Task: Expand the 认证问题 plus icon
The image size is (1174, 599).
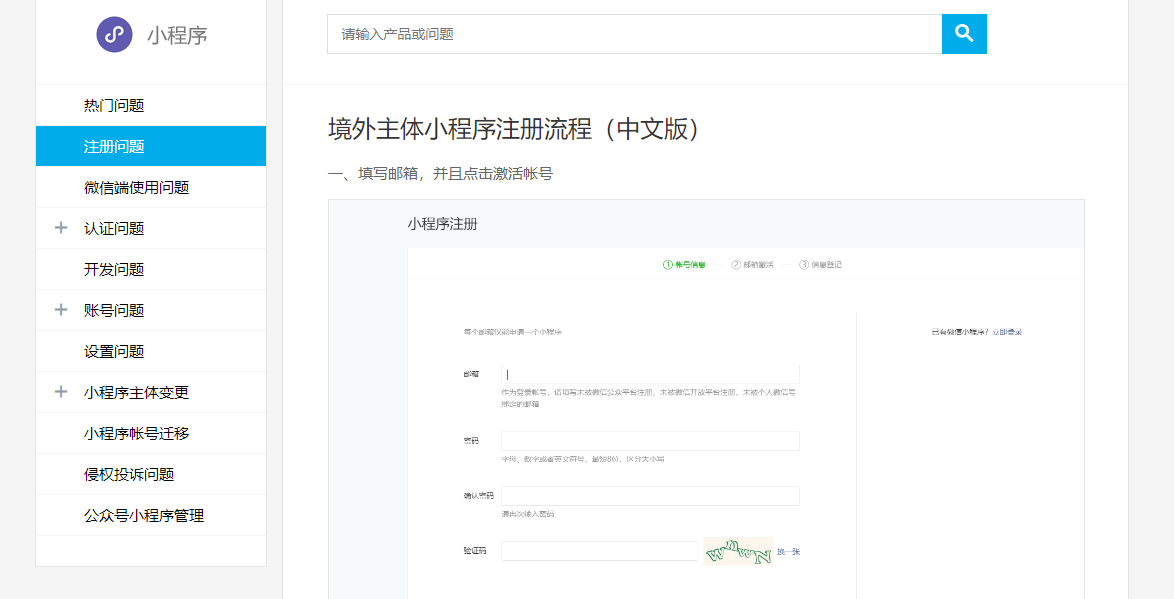Action: coord(61,228)
